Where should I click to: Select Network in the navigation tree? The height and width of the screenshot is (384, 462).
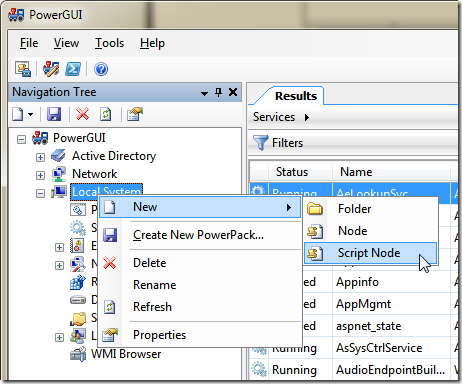pyautogui.click(x=95, y=174)
